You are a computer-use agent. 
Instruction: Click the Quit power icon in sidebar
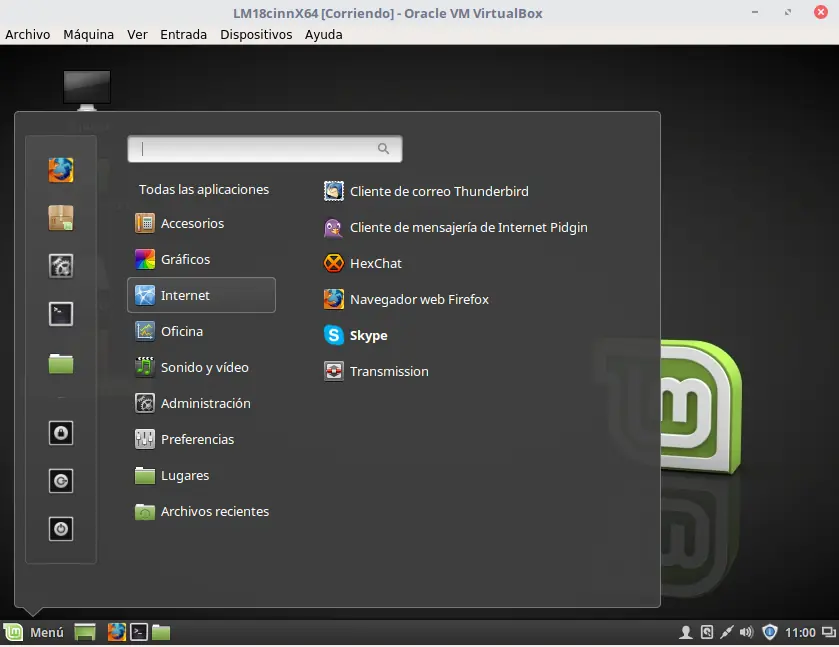tap(61, 529)
